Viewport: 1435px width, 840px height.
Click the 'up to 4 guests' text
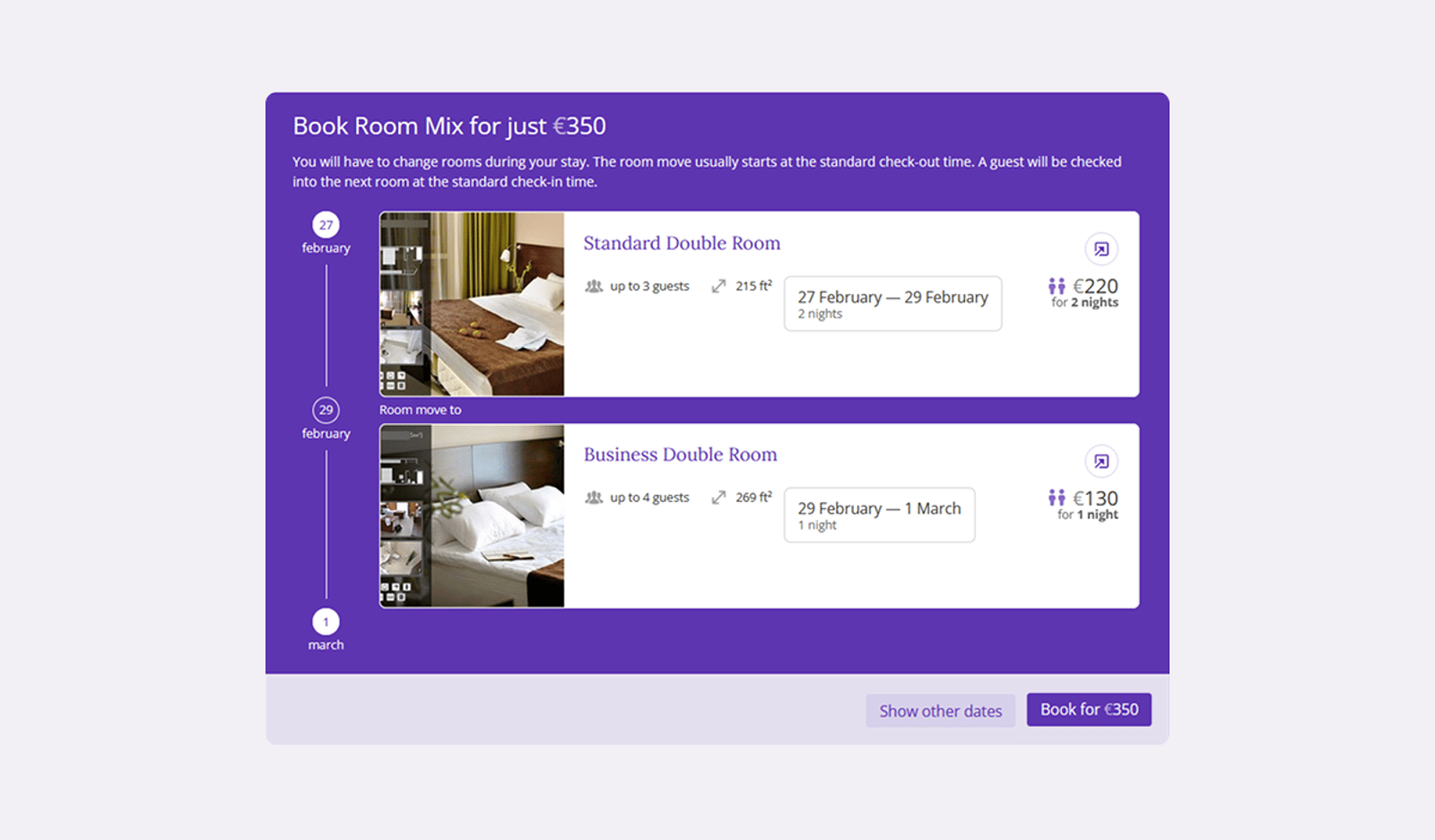pyautogui.click(x=649, y=498)
